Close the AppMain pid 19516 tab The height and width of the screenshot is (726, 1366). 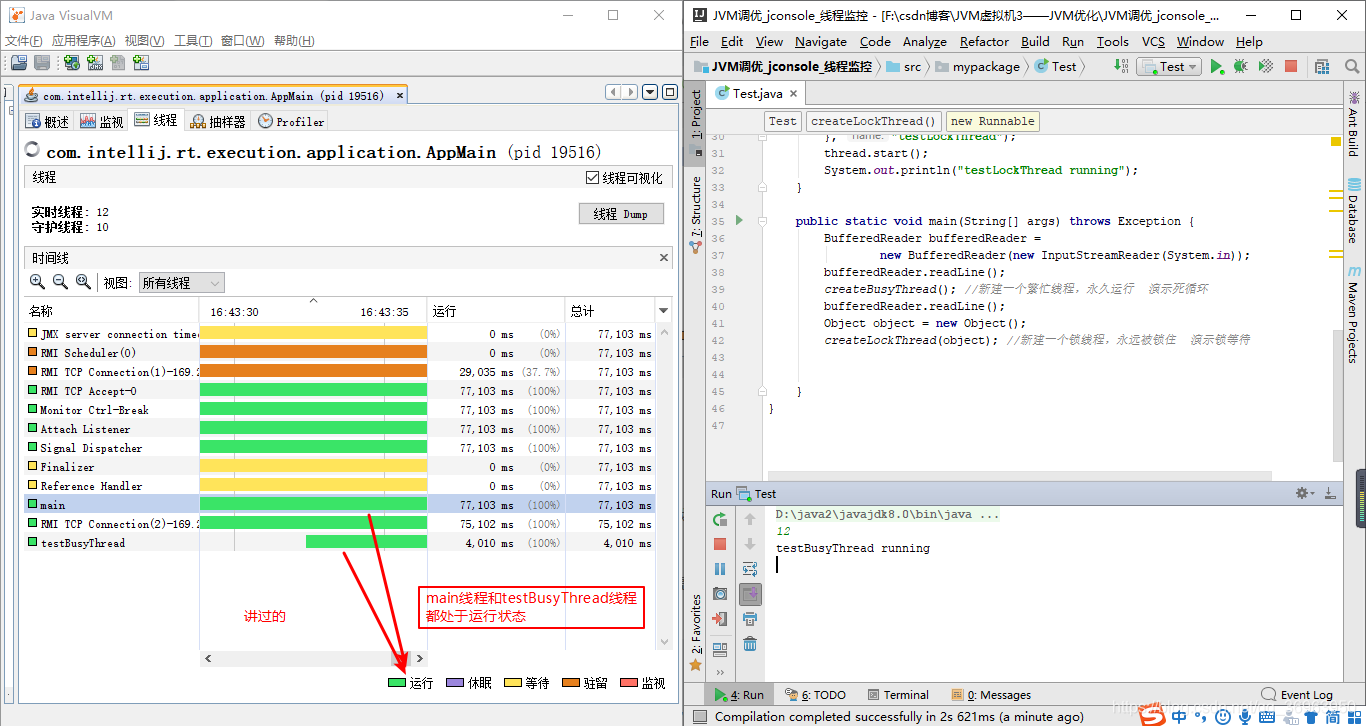[399, 96]
